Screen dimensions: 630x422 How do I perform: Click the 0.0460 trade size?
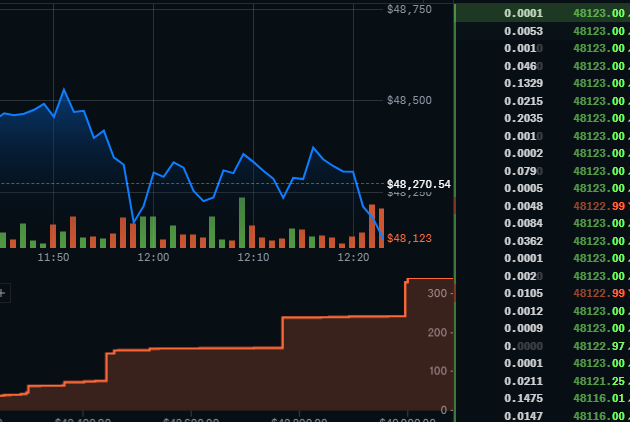point(524,66)
